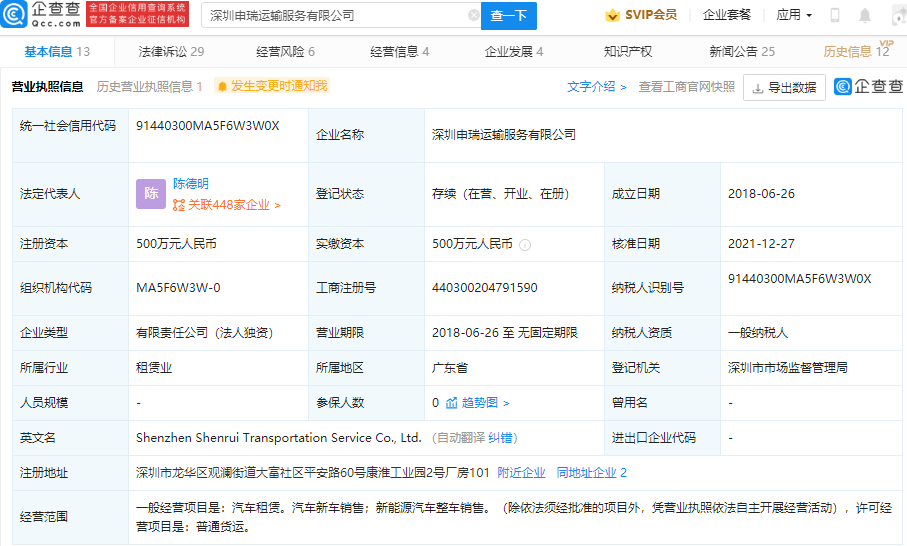The height and width of the screenshot is (546, 907).
Task: Open 关联448家企业 link
Action: click(x=227, y=205)
